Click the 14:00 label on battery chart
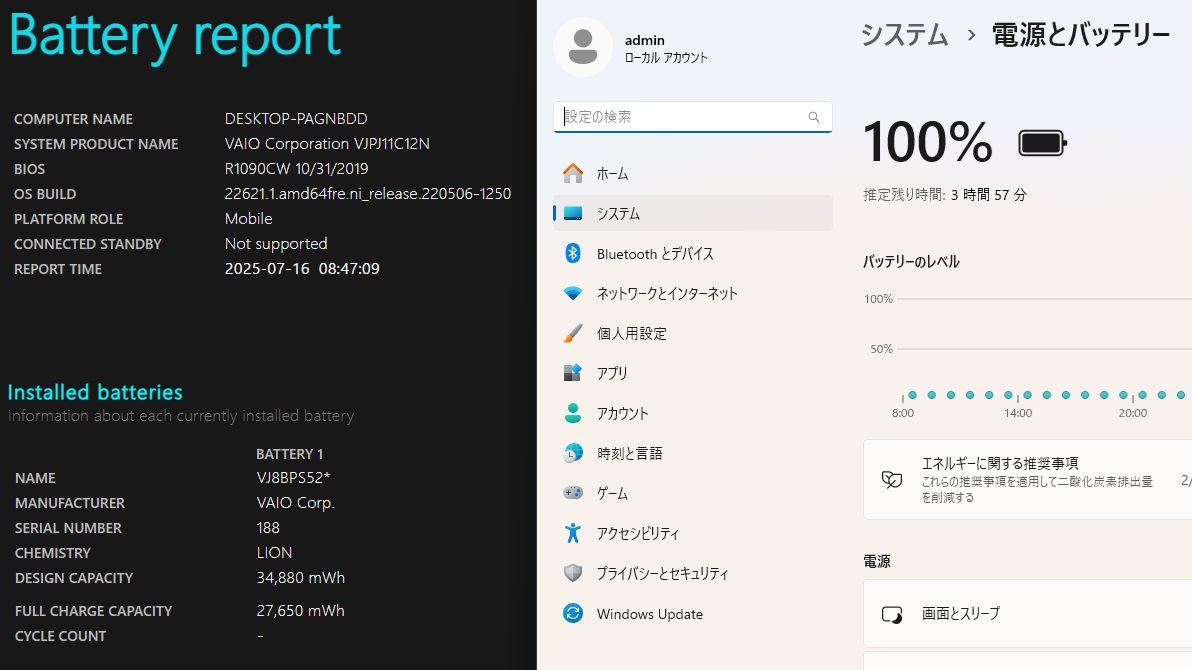The image size is (1192, 670). [x=1018, y=413]
